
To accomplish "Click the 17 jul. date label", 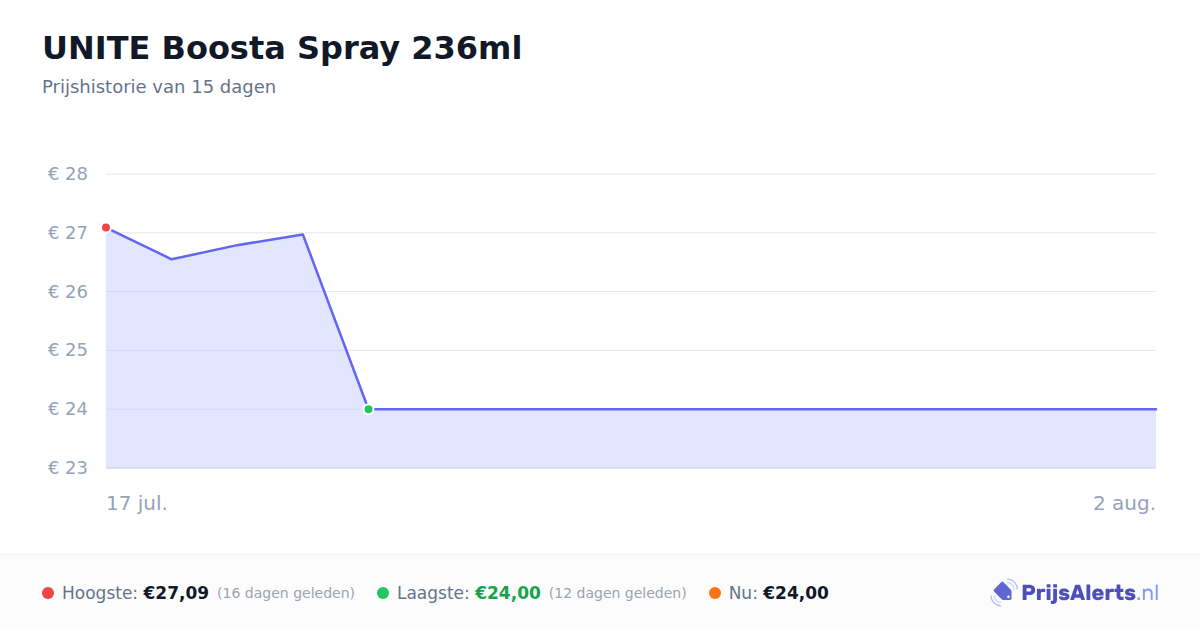I will [137, 503].
